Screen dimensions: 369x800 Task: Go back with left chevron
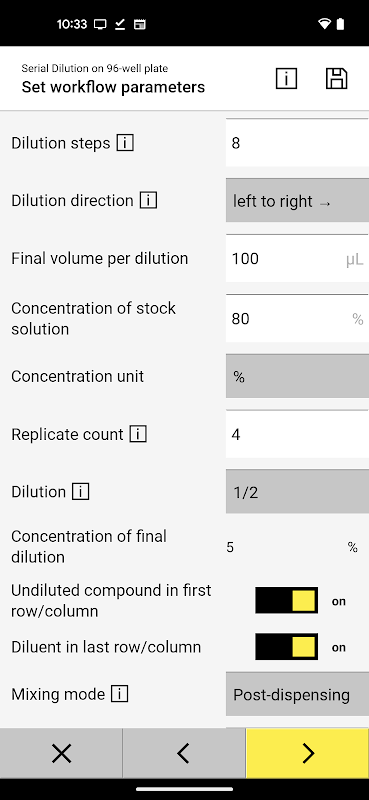point(184,753)
